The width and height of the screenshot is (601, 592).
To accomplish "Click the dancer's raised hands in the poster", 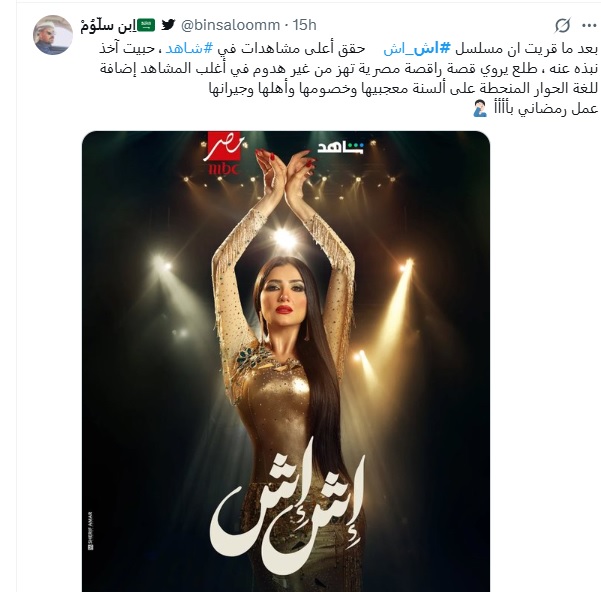I will pyautogui.click(x=286, y=167).
